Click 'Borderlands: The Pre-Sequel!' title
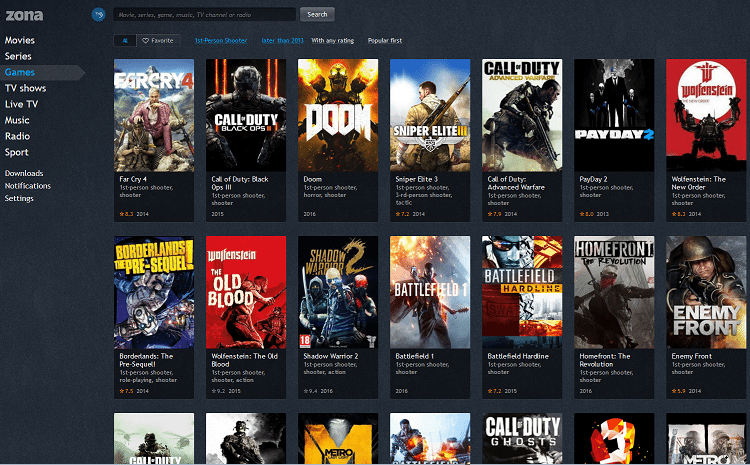 tap(146, 360)
